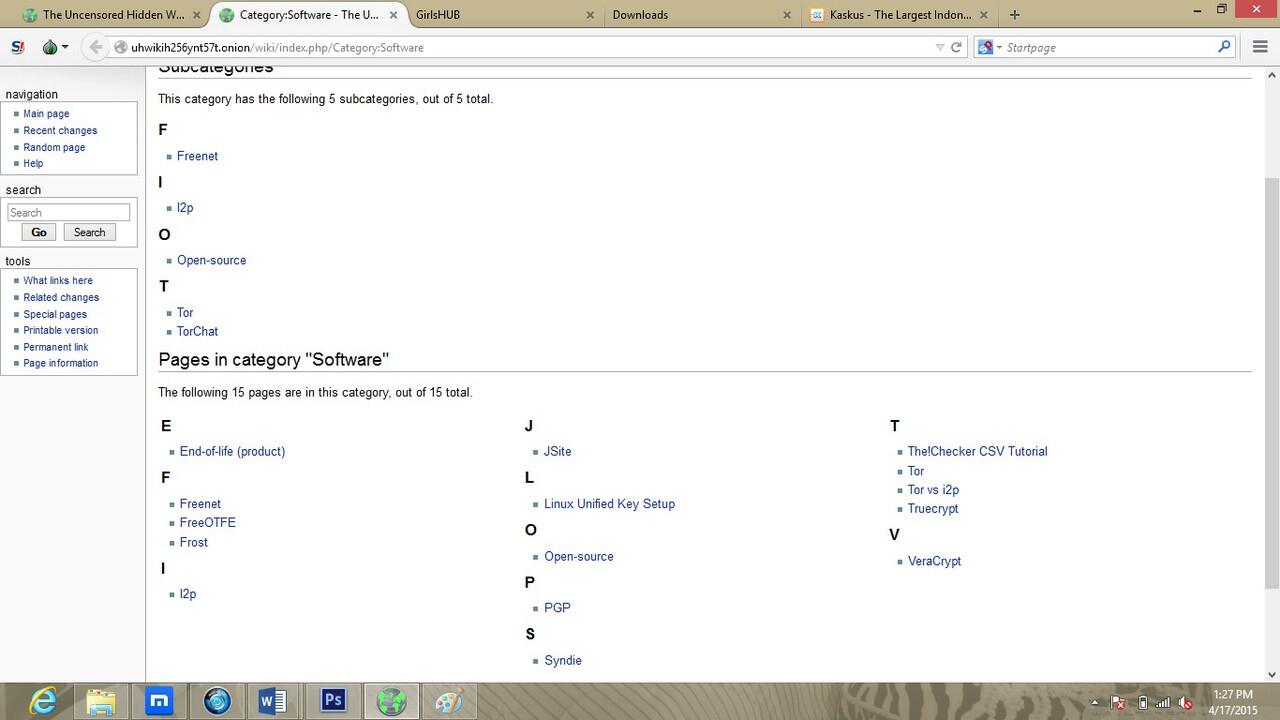Open the PGP page link

pyautogui.click(x=557, y=608)
